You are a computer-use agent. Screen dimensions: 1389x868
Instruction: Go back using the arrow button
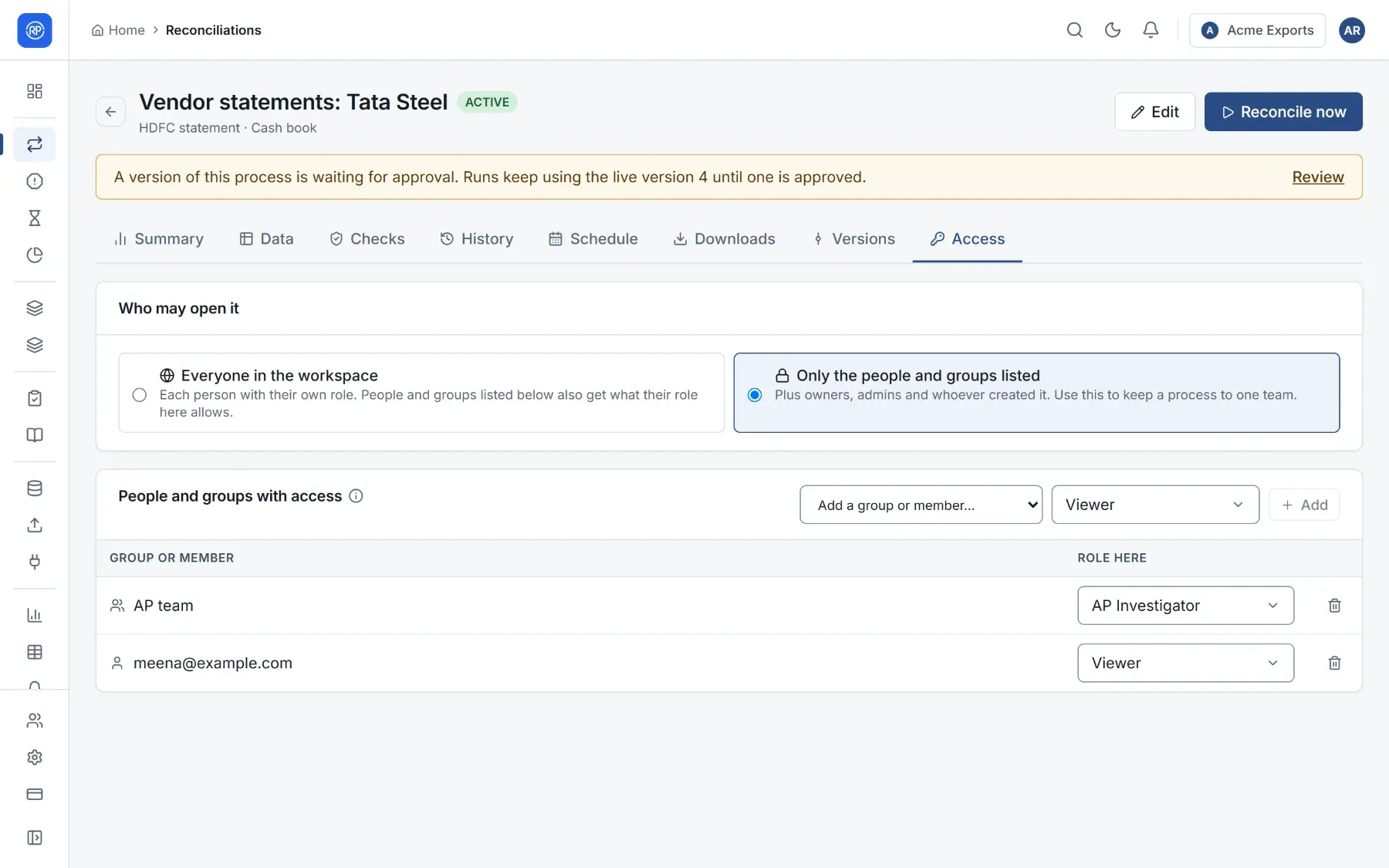[110, 112]
